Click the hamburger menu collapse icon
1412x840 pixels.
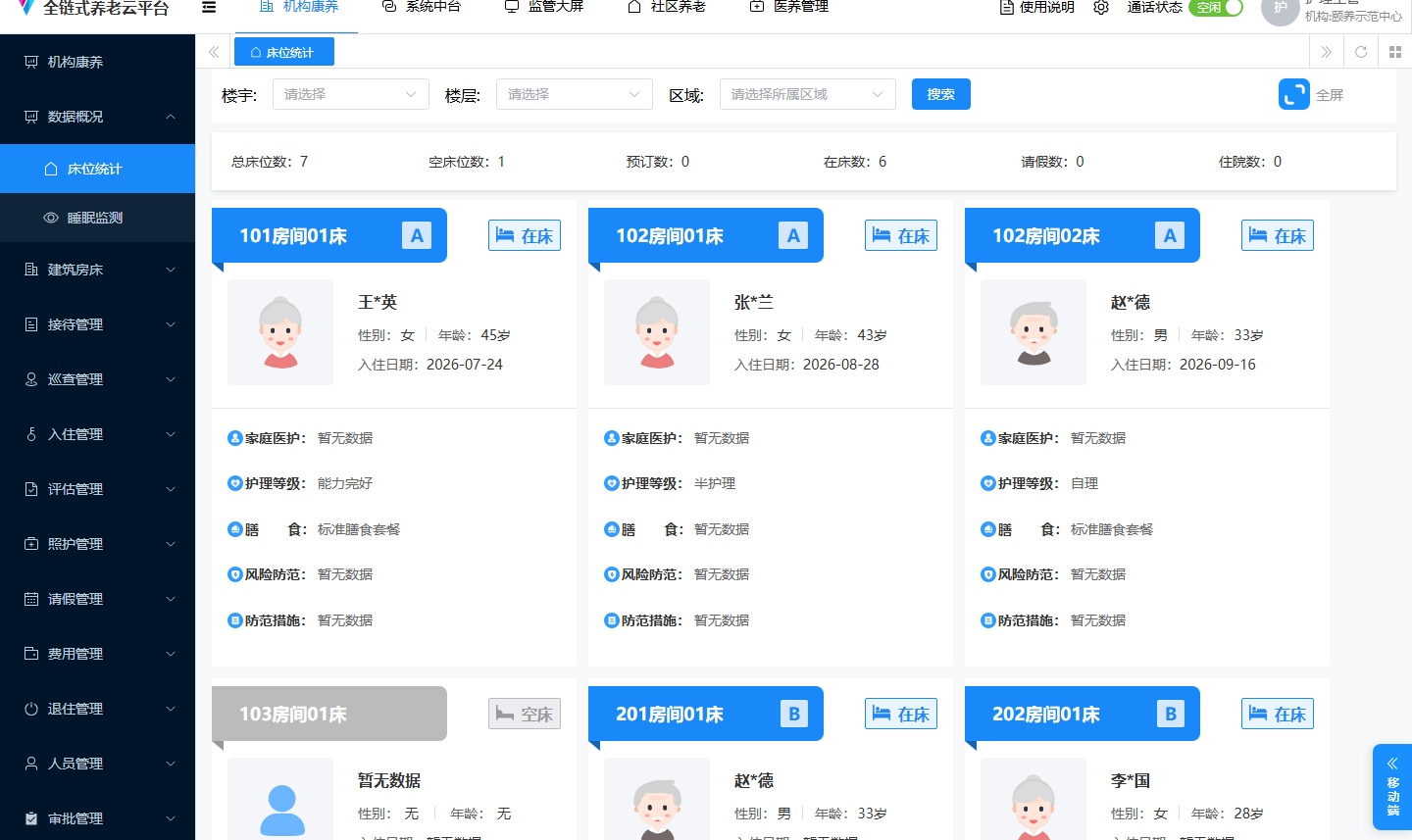pyautogui.click(x=209, y=7)
